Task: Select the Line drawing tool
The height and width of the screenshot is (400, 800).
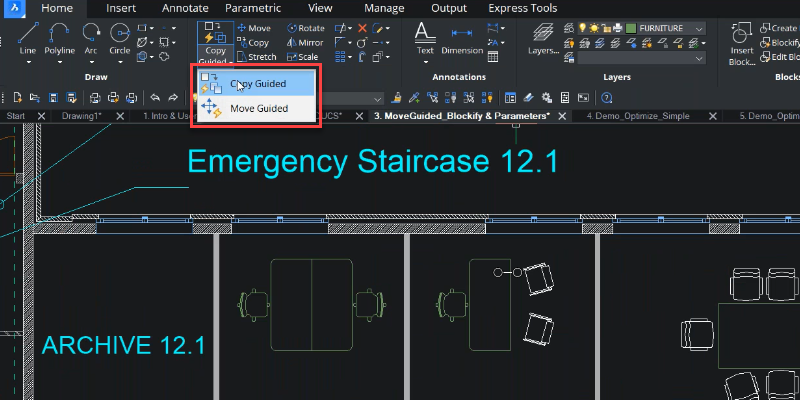Action: pos(28,38)
